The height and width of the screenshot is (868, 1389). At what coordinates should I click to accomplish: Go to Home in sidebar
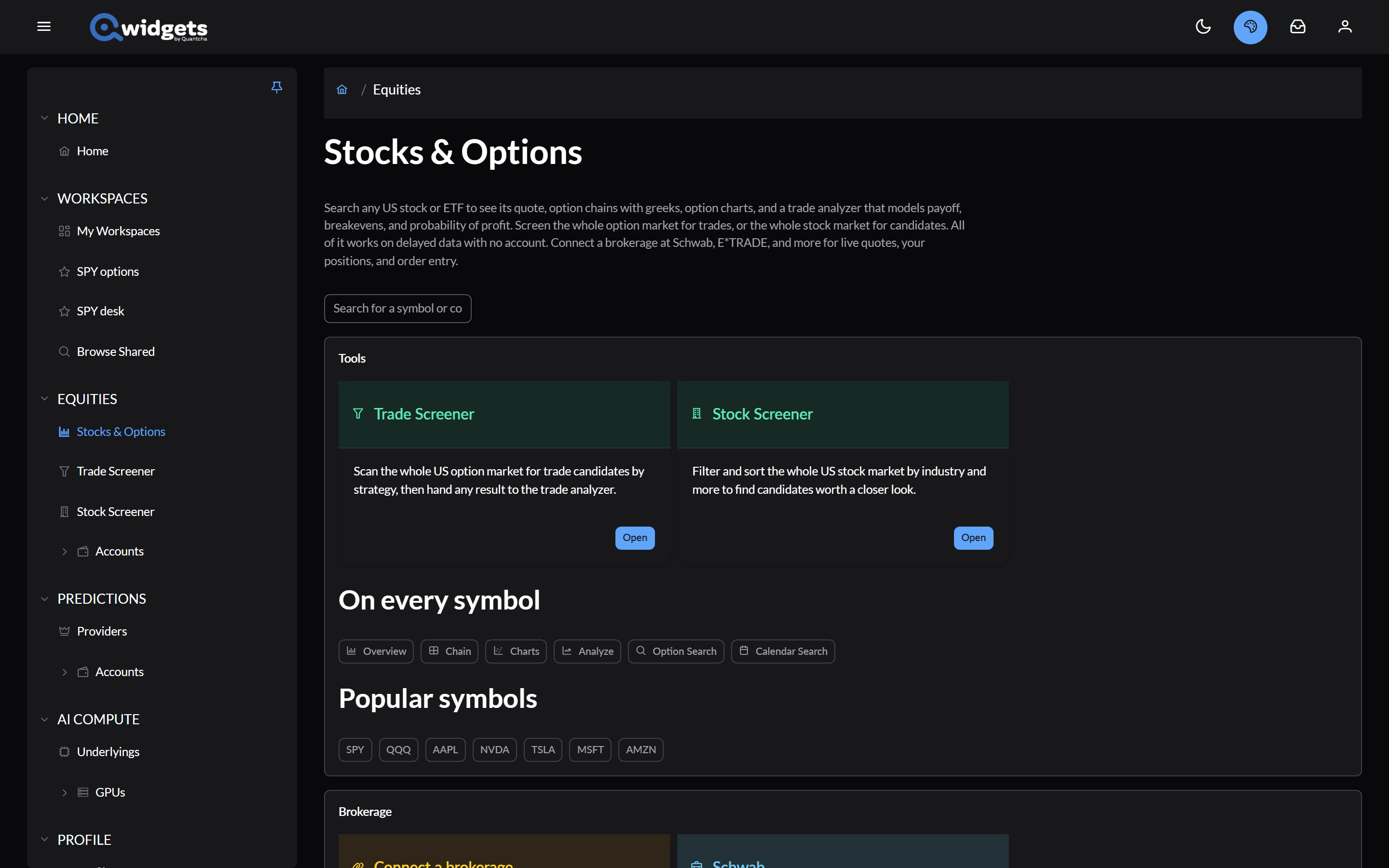coord(93,151)
